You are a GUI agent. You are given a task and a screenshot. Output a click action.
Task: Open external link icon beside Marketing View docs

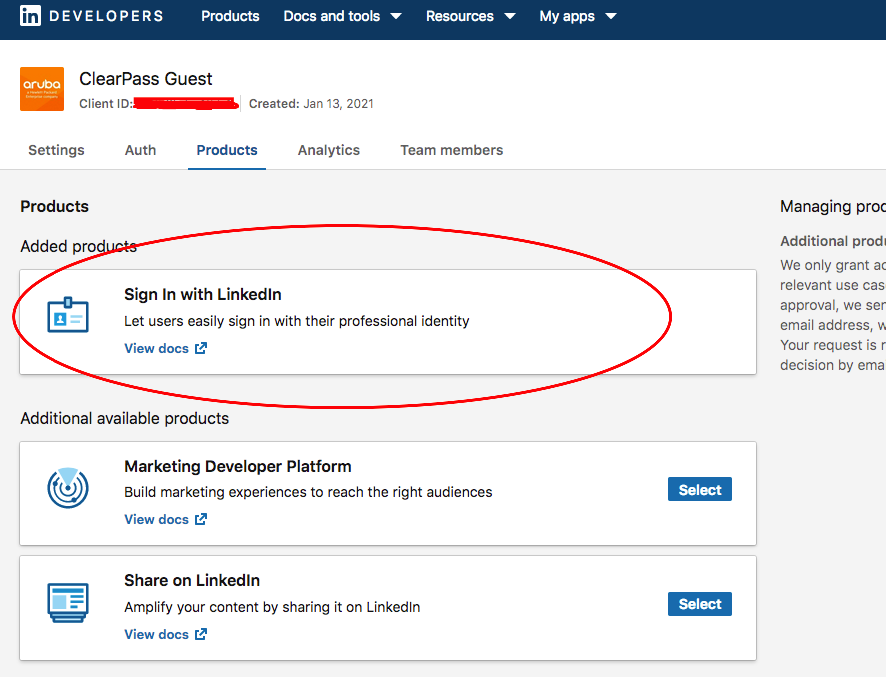tap(201, 519)
